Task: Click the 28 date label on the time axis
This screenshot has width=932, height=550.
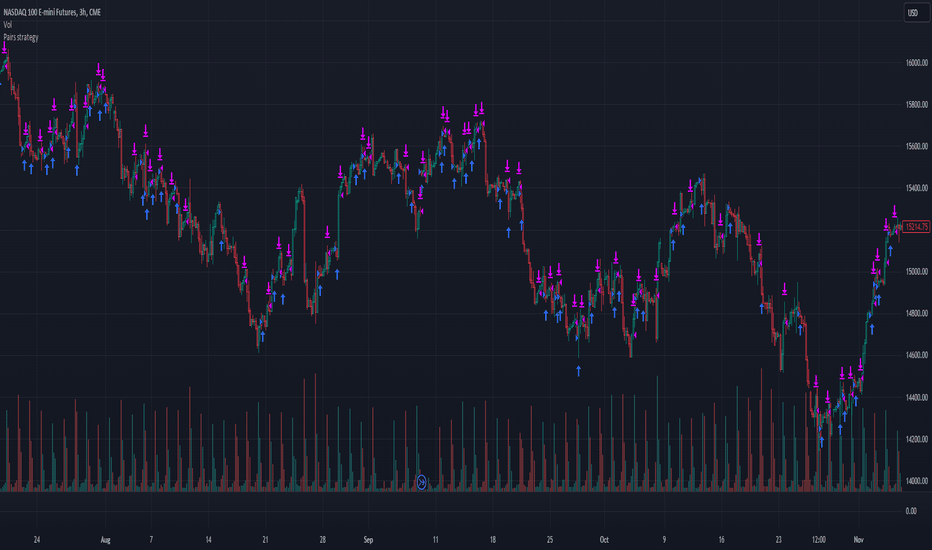Action: point(322,540)
